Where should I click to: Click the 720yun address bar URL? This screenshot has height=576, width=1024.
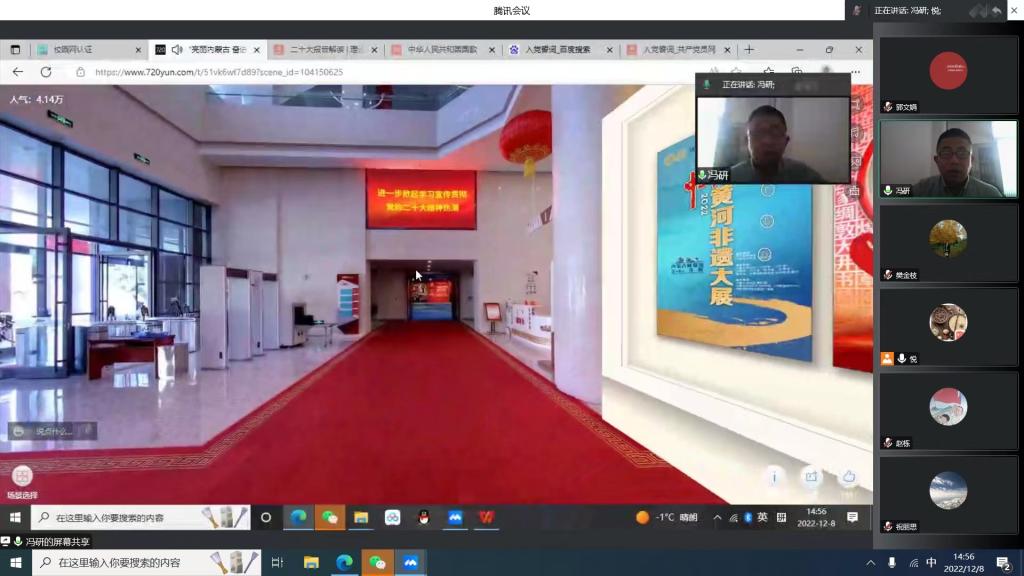218,72
